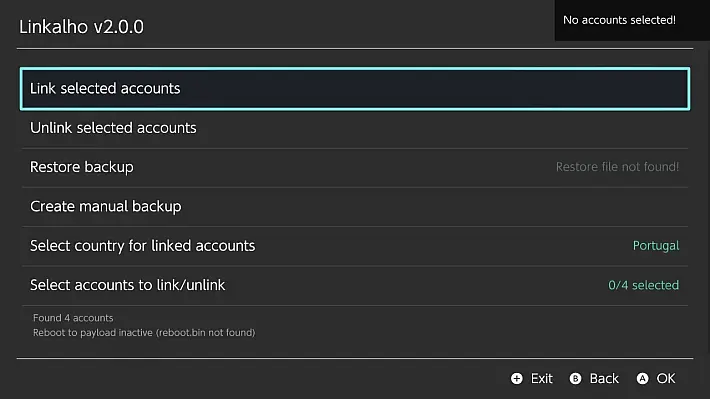The width and height of the screenshot is (710, 399).
Task: Click the Back label
Action: coord(604,379)
